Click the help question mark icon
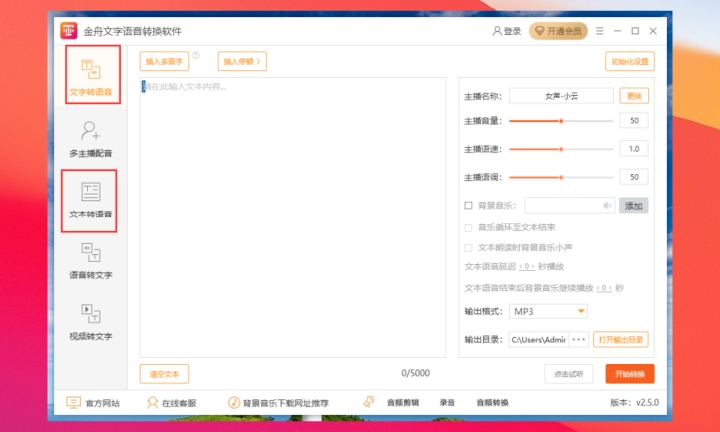Image resolution: width=720 pixels, height=432 pixels. coord(196,55)
